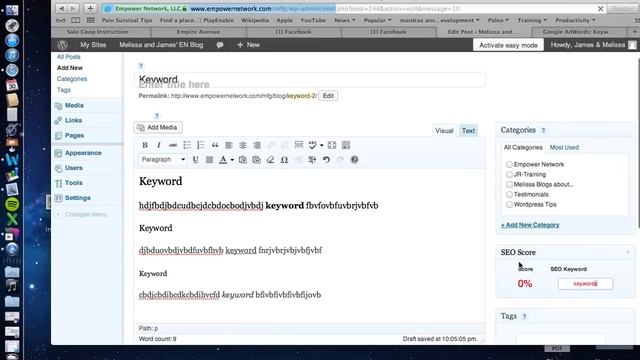This screenshot has width=640, height=360.
Task: Expand the Training bookmarks folder
Action: [532, 20]
